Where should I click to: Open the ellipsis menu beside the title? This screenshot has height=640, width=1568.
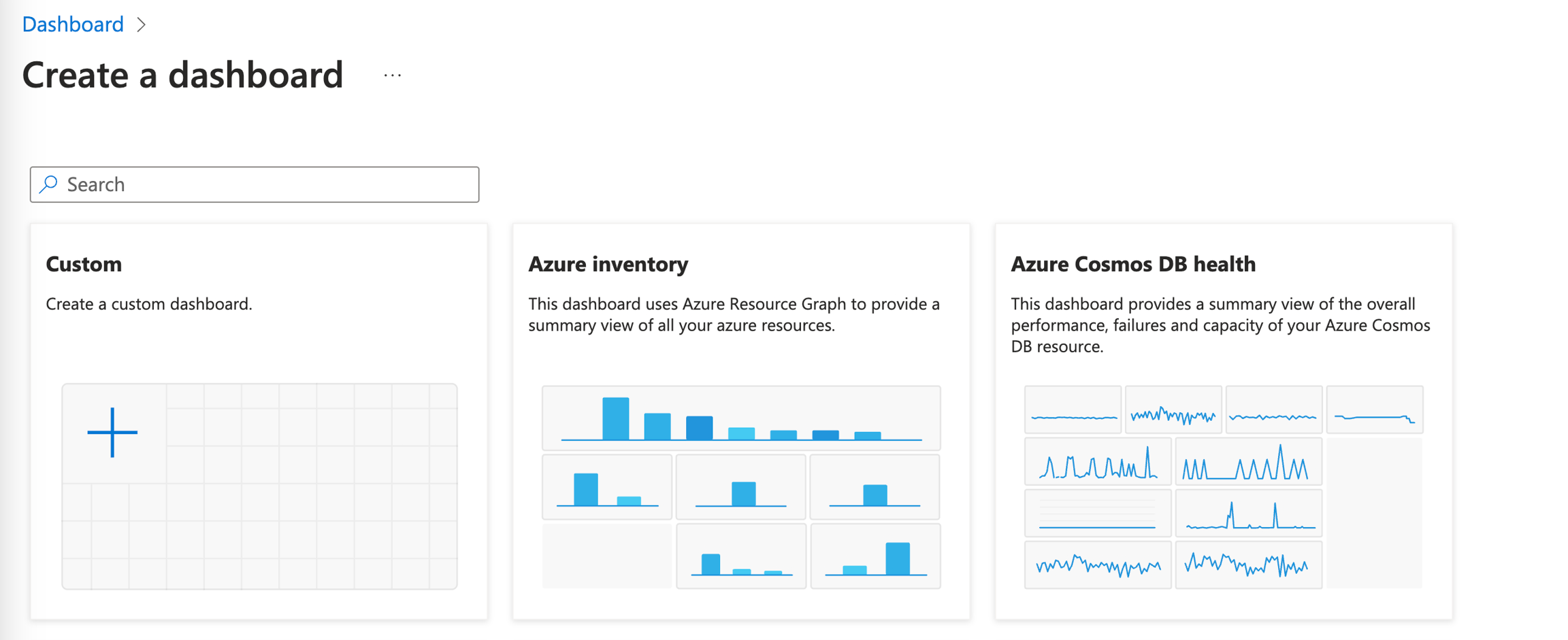click(393, 75)
